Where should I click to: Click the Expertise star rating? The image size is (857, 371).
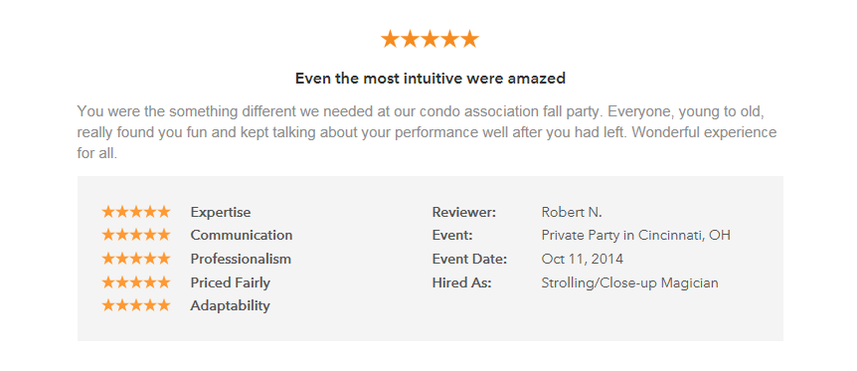136,212
